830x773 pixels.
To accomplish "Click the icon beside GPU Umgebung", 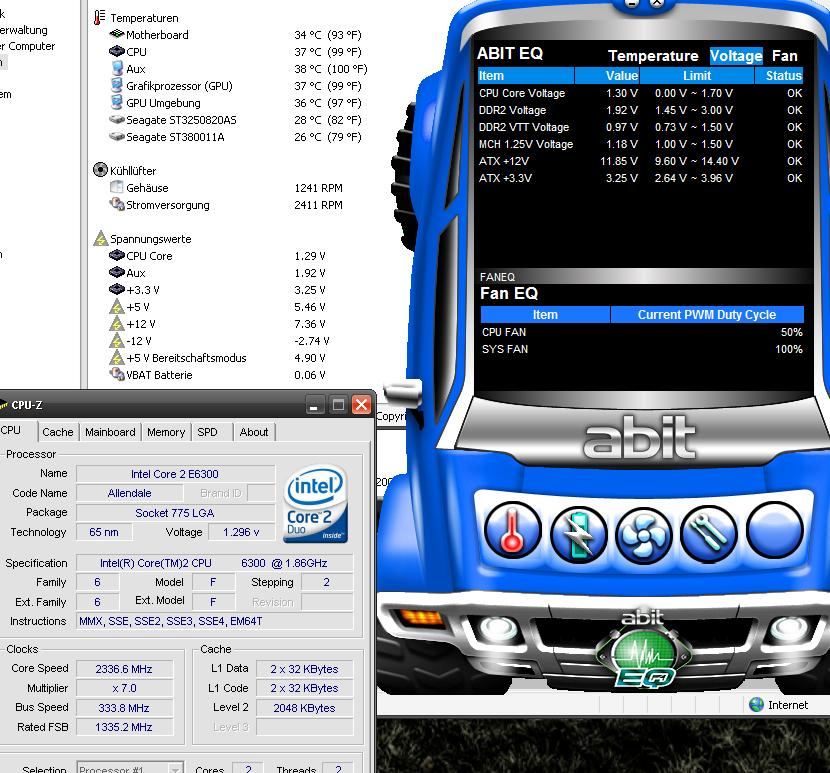I will [117, 102].
